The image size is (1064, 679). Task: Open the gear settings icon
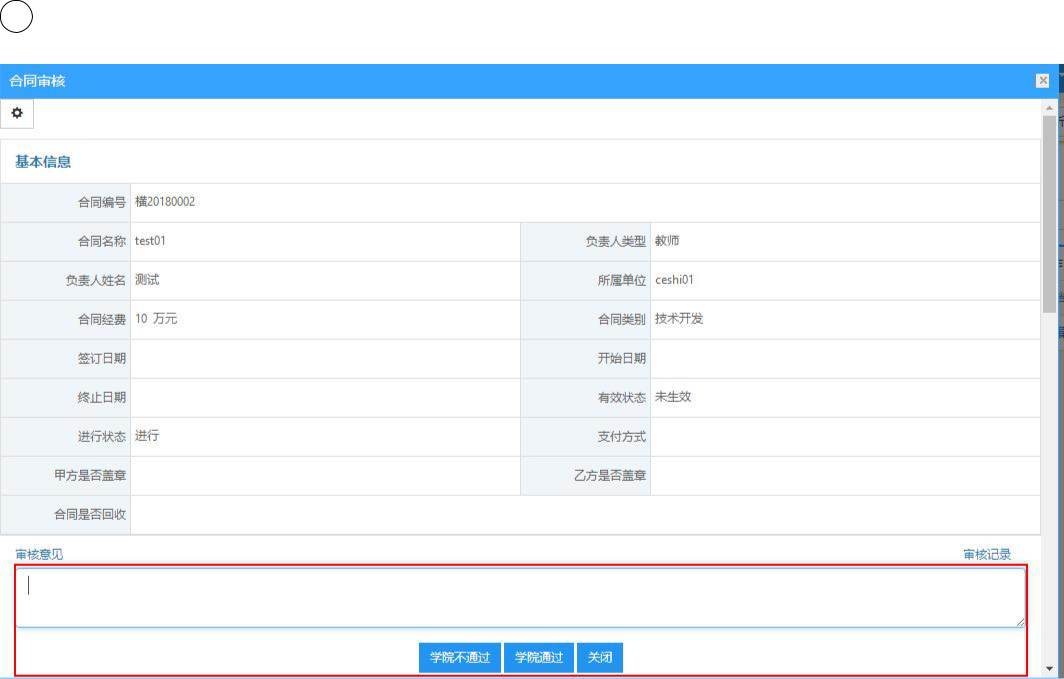click(17, 113)
